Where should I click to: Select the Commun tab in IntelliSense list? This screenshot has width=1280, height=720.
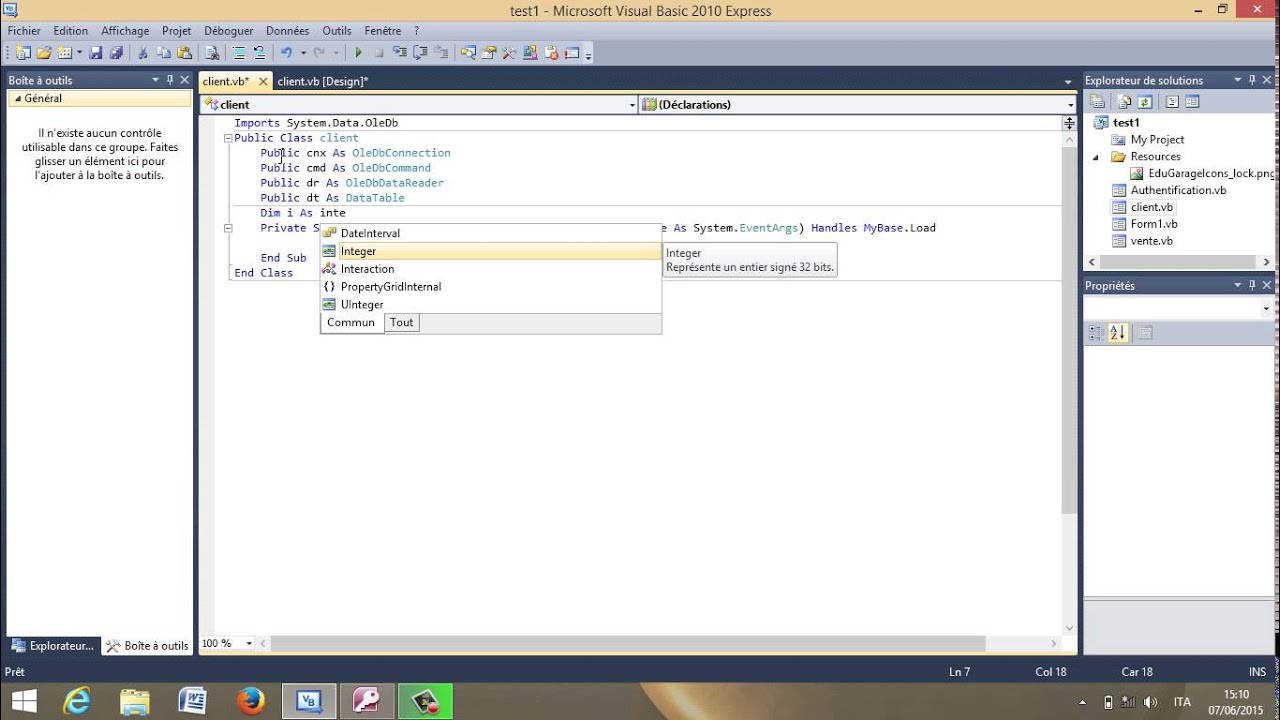tap(351, 322)
